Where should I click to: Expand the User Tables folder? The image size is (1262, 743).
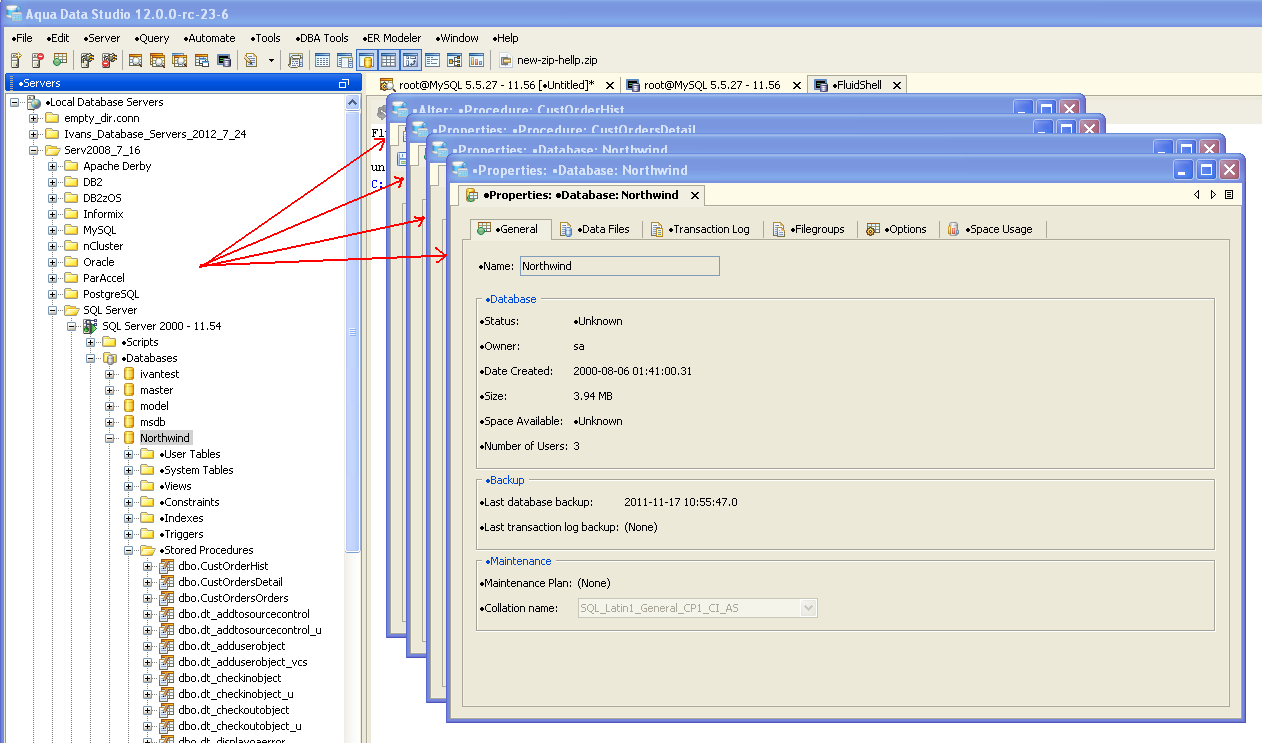coord(129,454)
